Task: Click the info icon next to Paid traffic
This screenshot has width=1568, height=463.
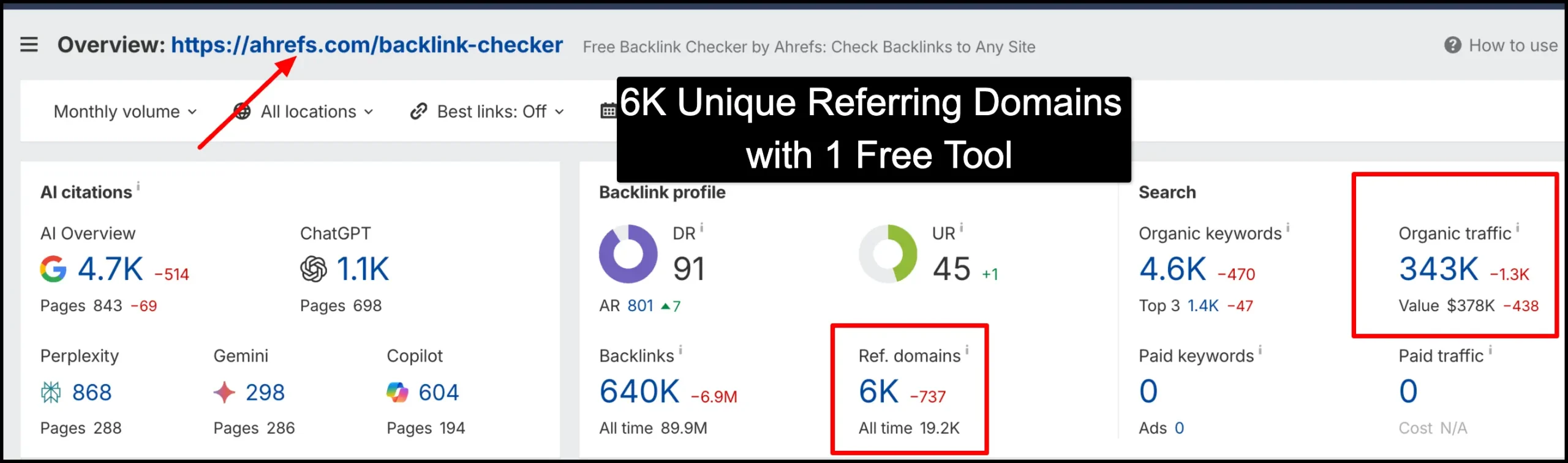Action: point(1490,350)
